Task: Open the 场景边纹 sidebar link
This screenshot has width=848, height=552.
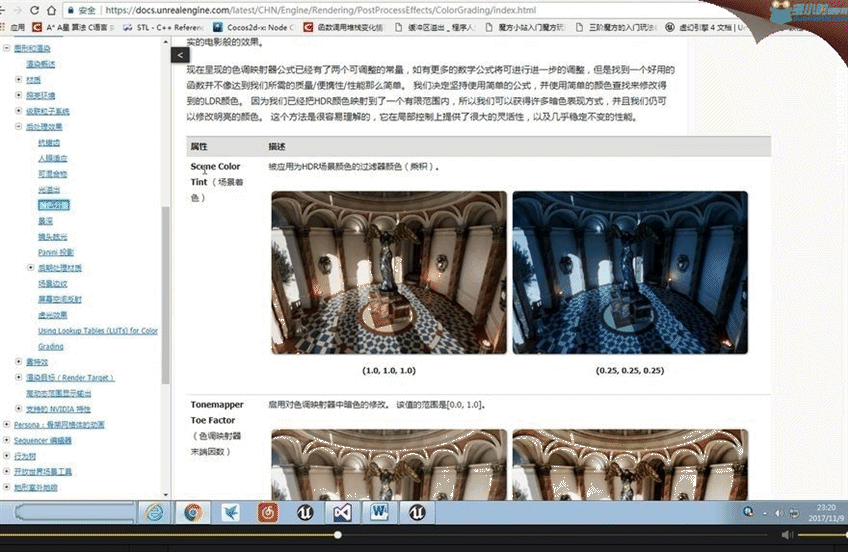Action: point(52,284)
